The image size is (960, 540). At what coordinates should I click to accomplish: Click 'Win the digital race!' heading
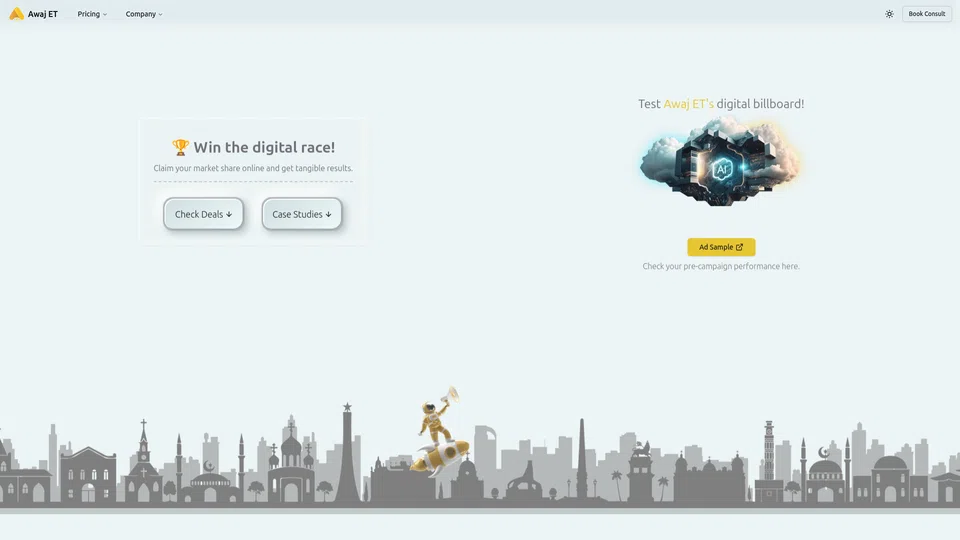tap(264, 147)
